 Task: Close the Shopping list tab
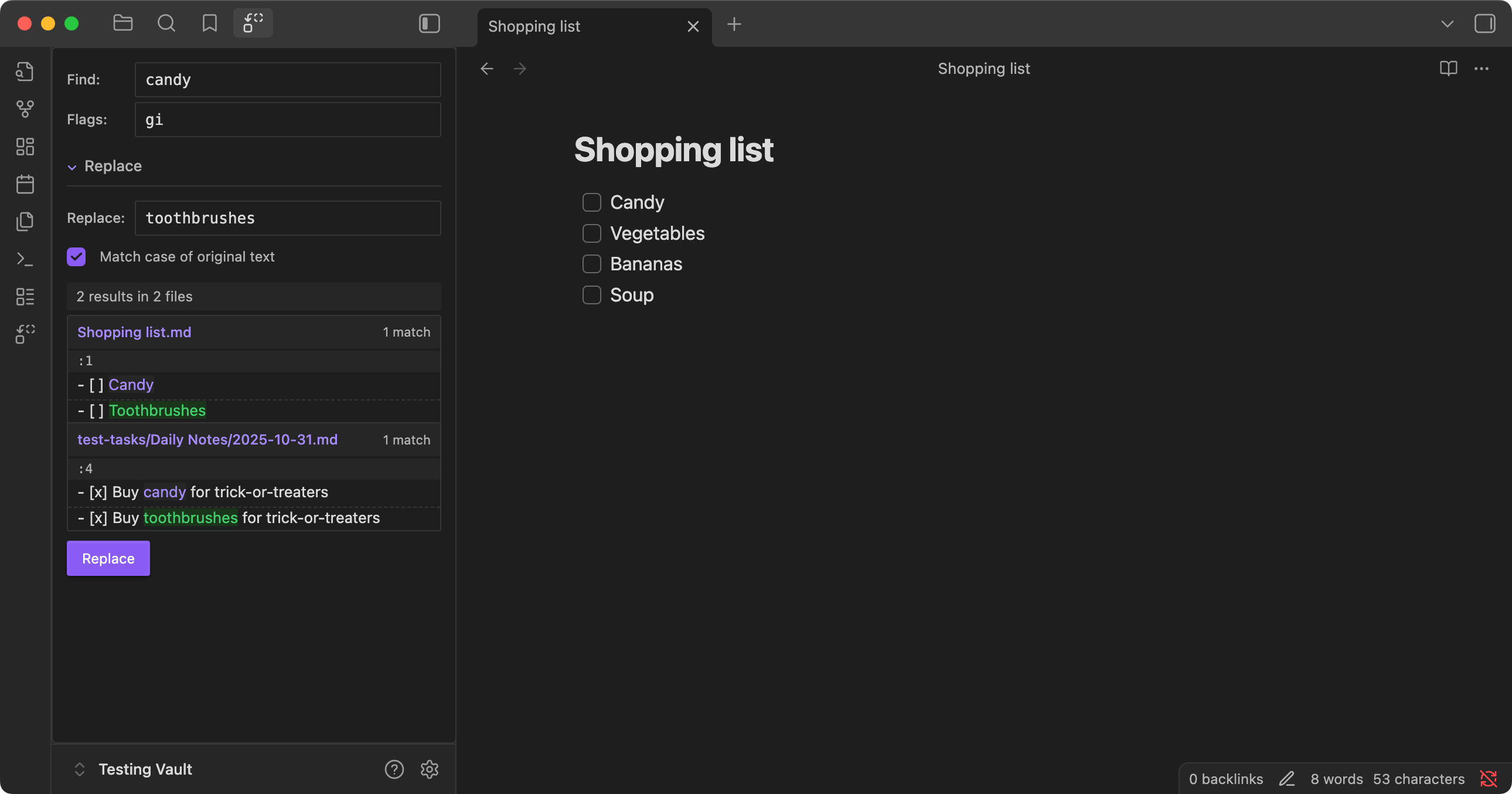pyautogui.click(x=693, y=26)
